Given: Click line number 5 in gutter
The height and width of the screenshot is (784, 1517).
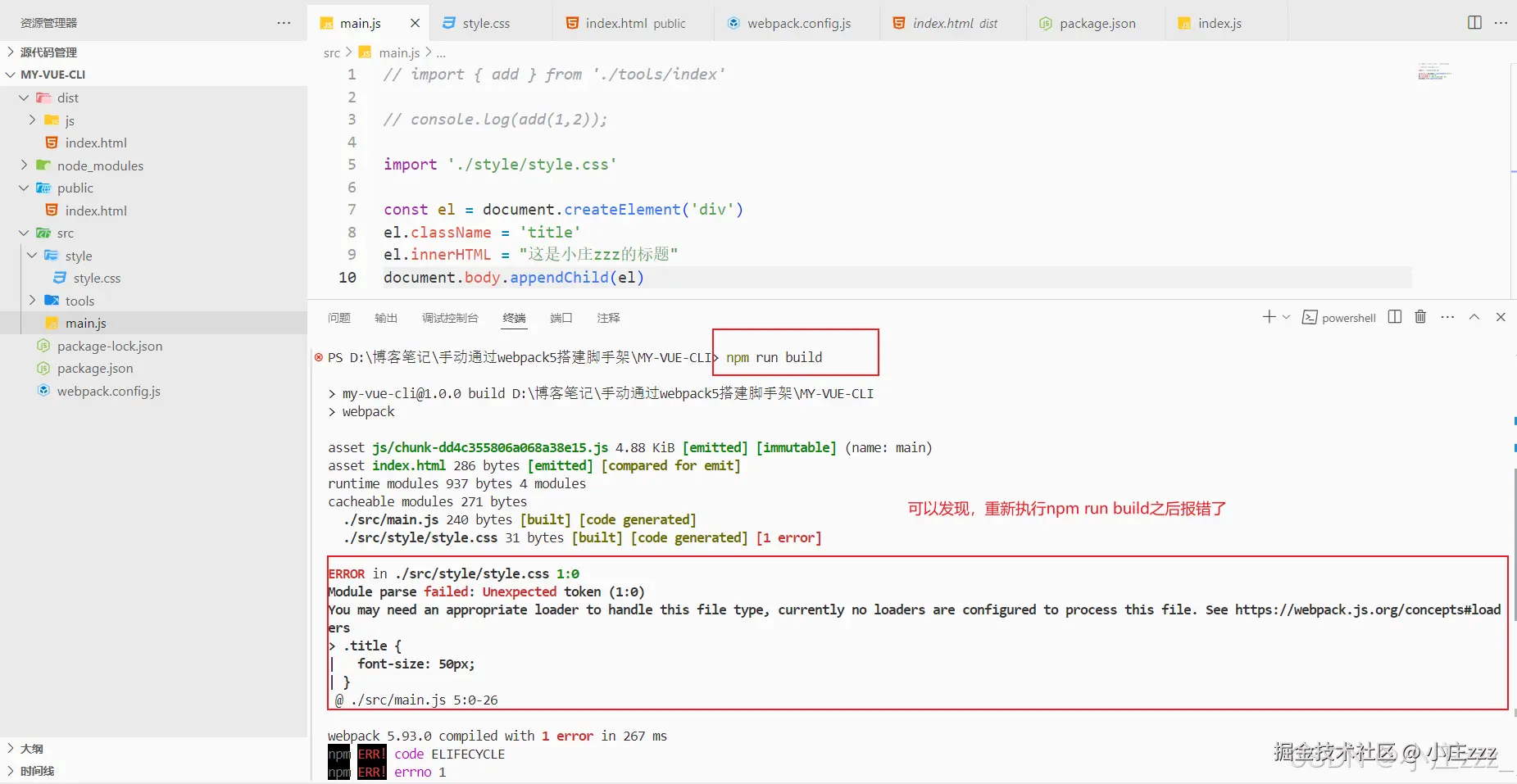Looking at the screenshot, I should click(352, 165).
